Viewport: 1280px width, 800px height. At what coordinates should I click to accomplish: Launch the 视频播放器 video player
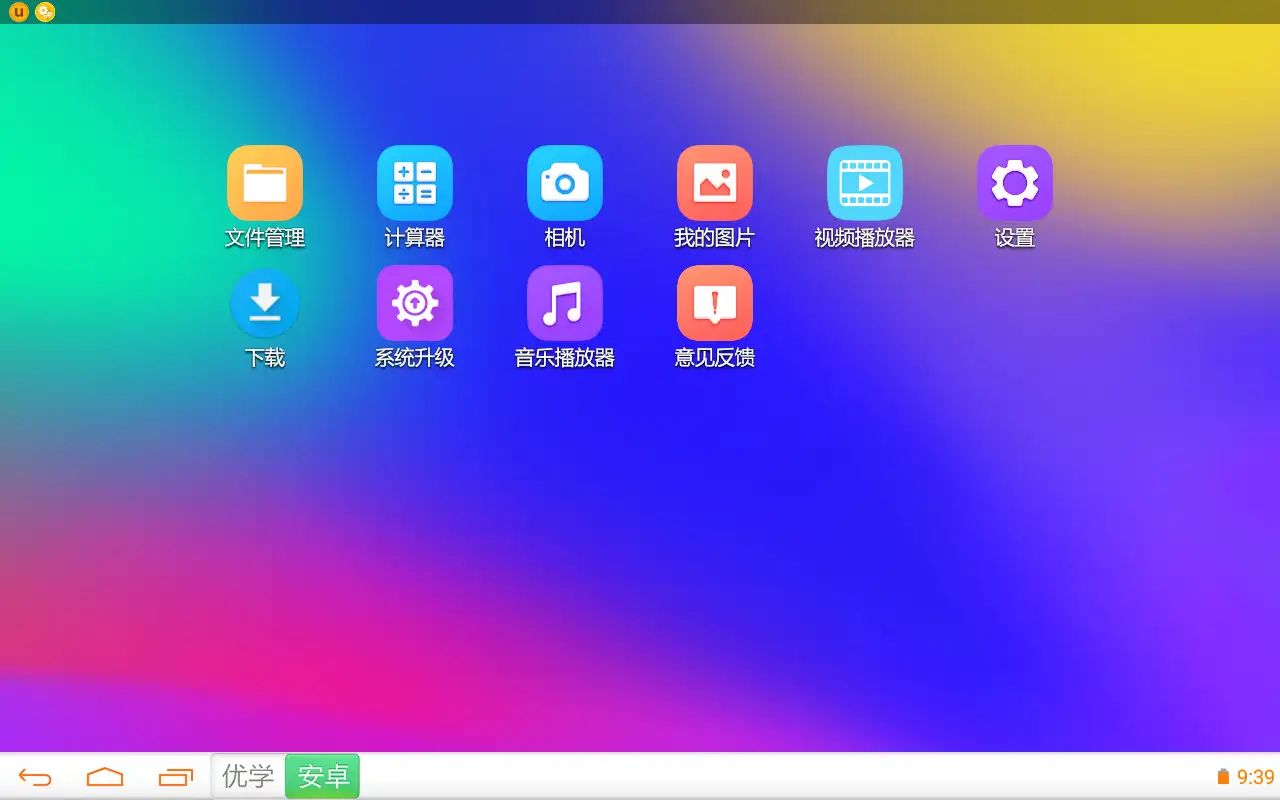[865, 183]
